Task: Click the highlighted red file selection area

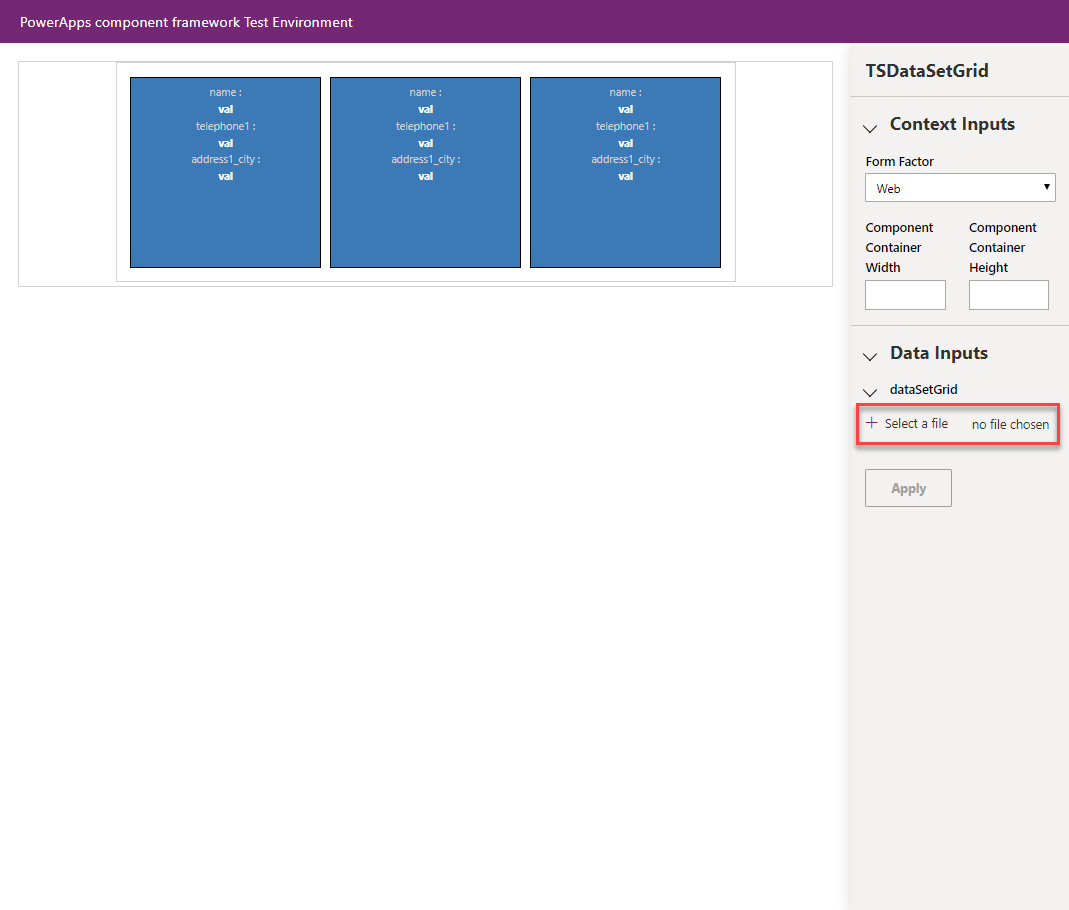Action: coord(957,424)
